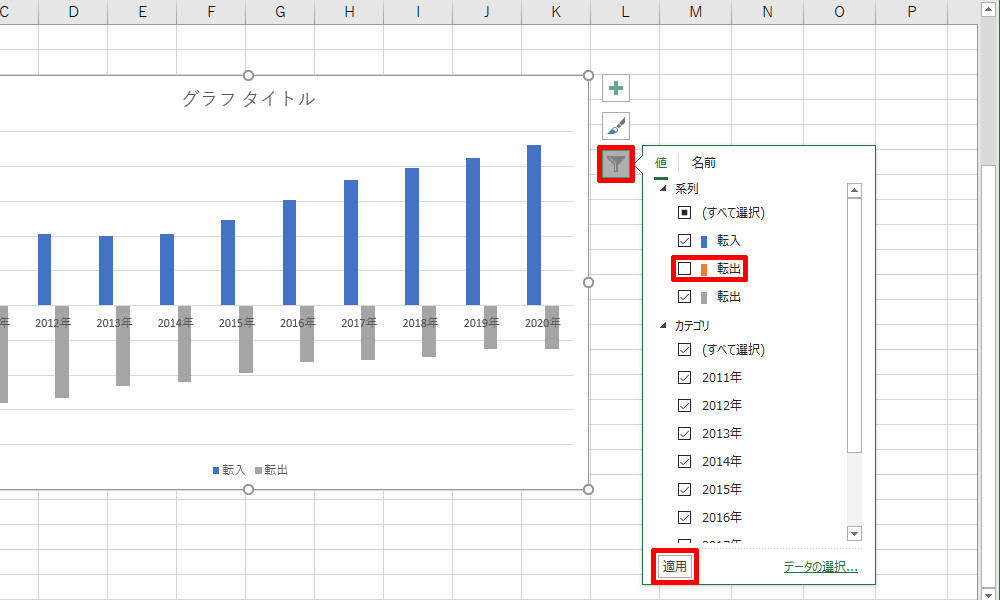The width and height of the screenshot is (1000, 600).
Task: Uncheck the 2014年 category checkbox
Action: coord(684,462)
